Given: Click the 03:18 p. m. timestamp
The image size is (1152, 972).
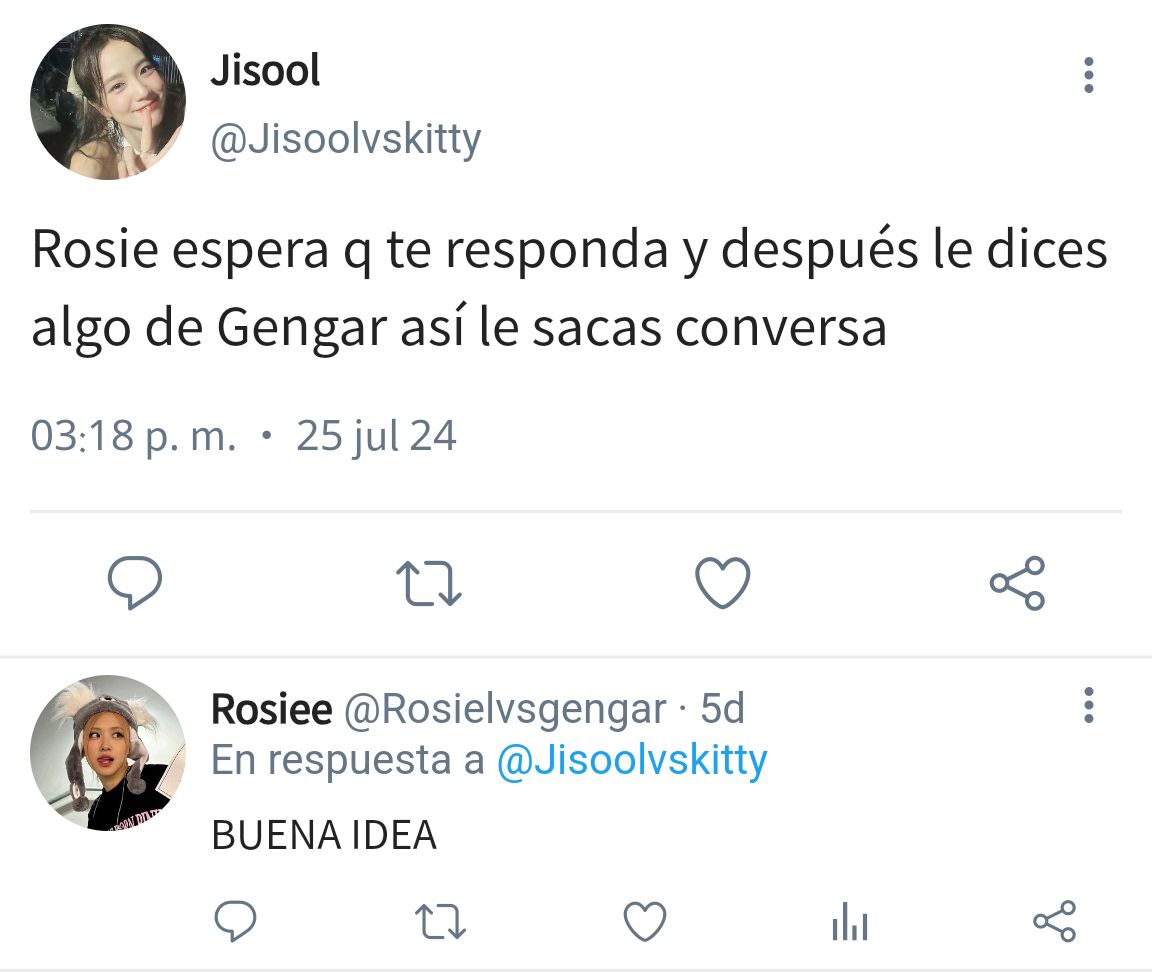Looking at the screenshot, I should (x=134, y=436).
